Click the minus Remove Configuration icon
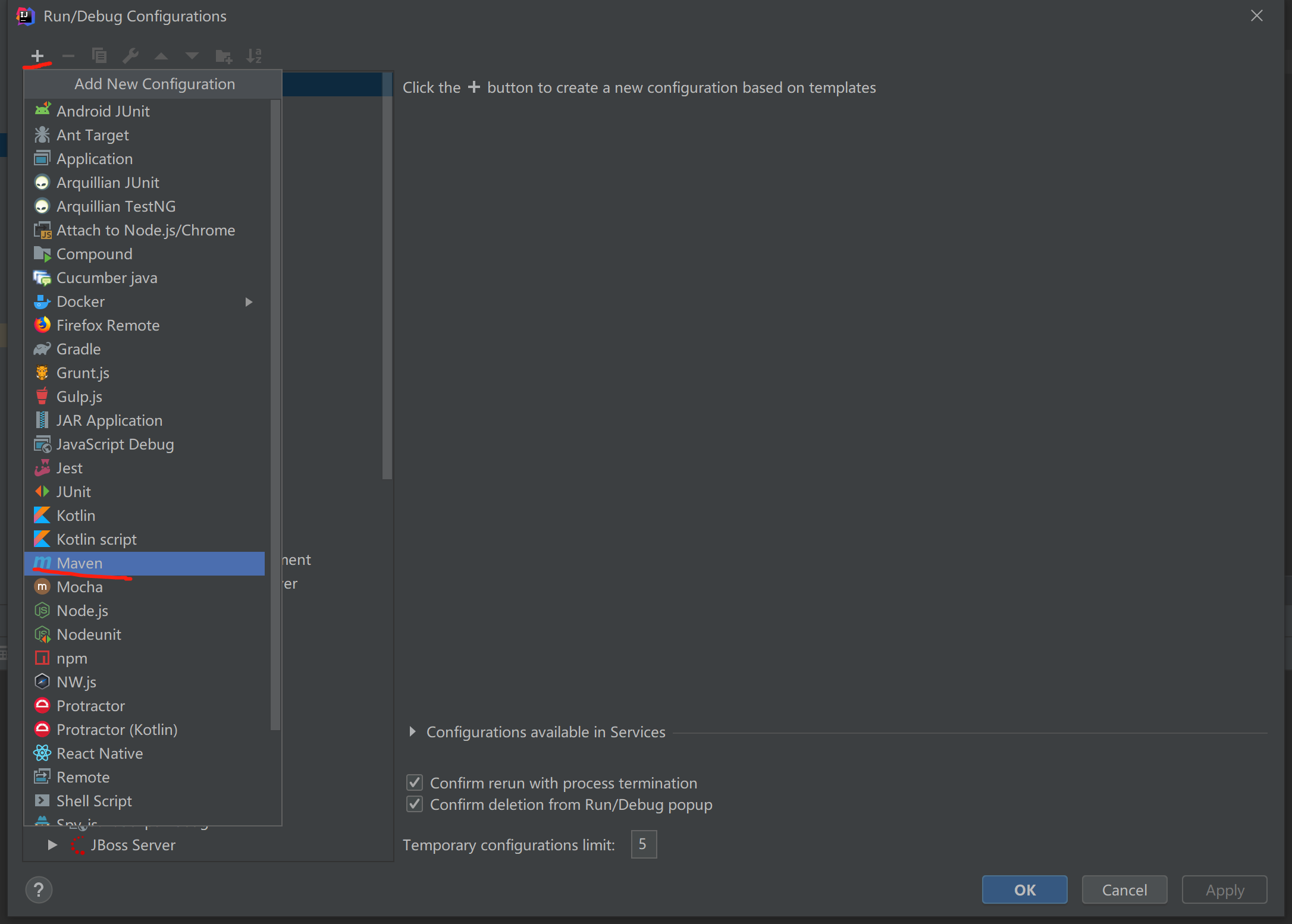The height and width of the screenshot is (924, 1292). (x=68, y=56)
